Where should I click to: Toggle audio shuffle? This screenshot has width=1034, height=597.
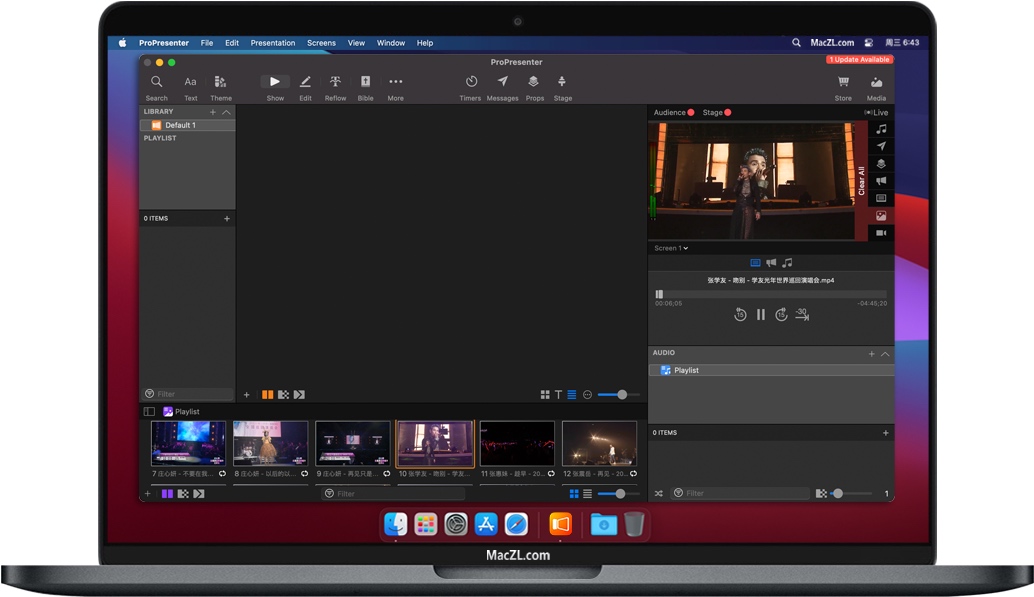click(x=659, y=493)
